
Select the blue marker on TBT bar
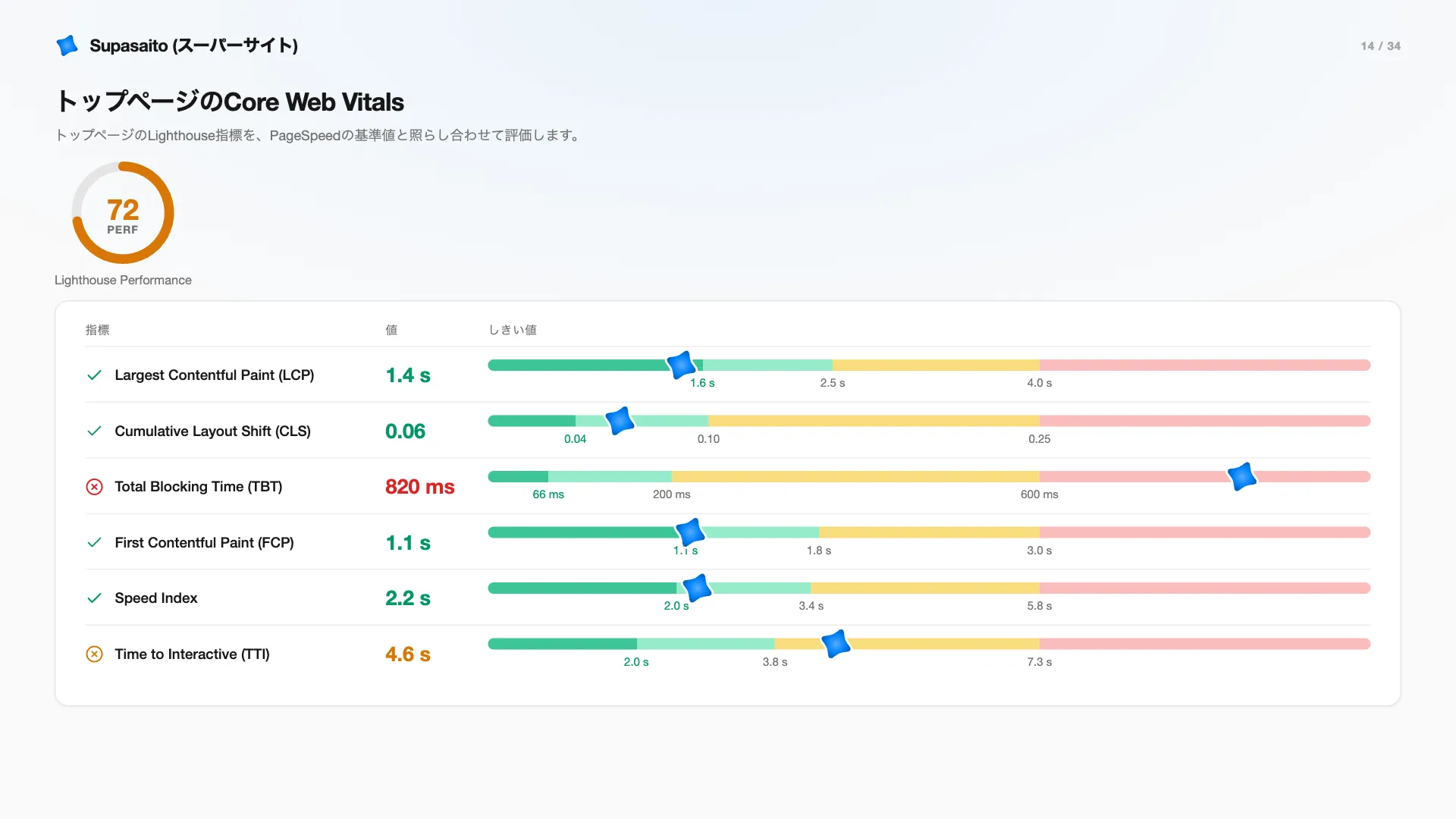(x=1242, y=476)
